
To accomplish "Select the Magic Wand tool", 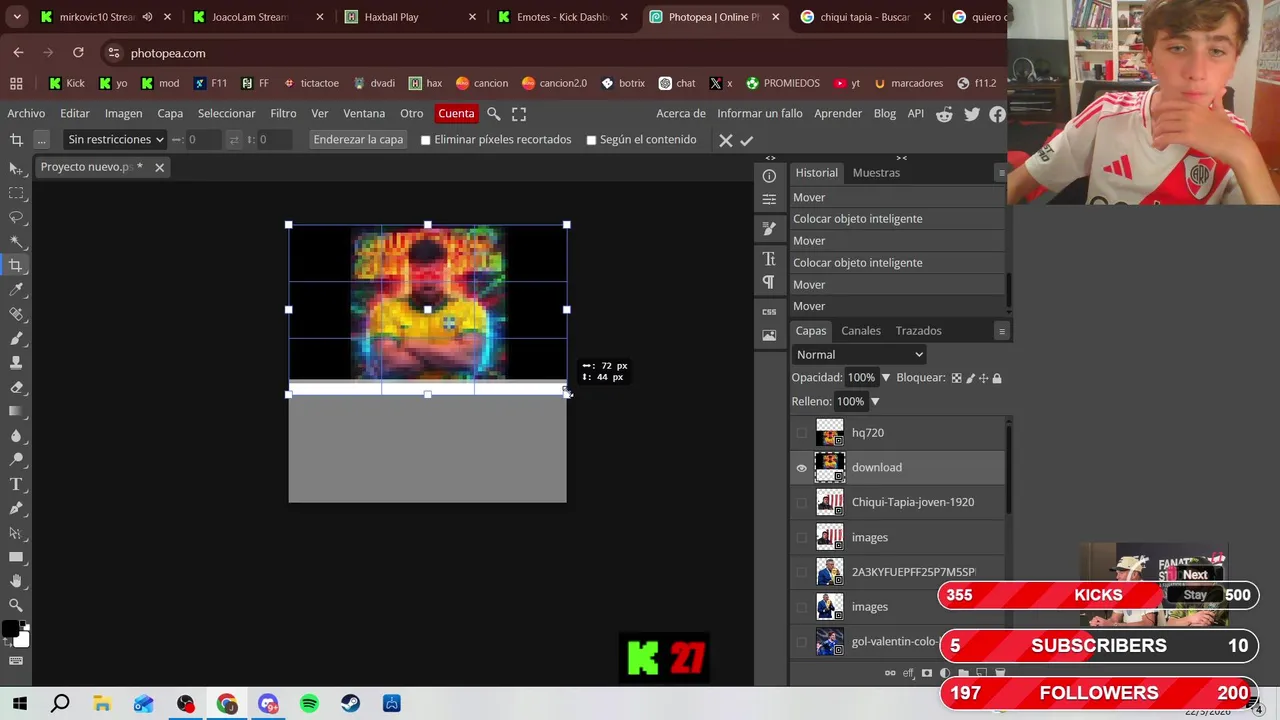I will (16, 241).
